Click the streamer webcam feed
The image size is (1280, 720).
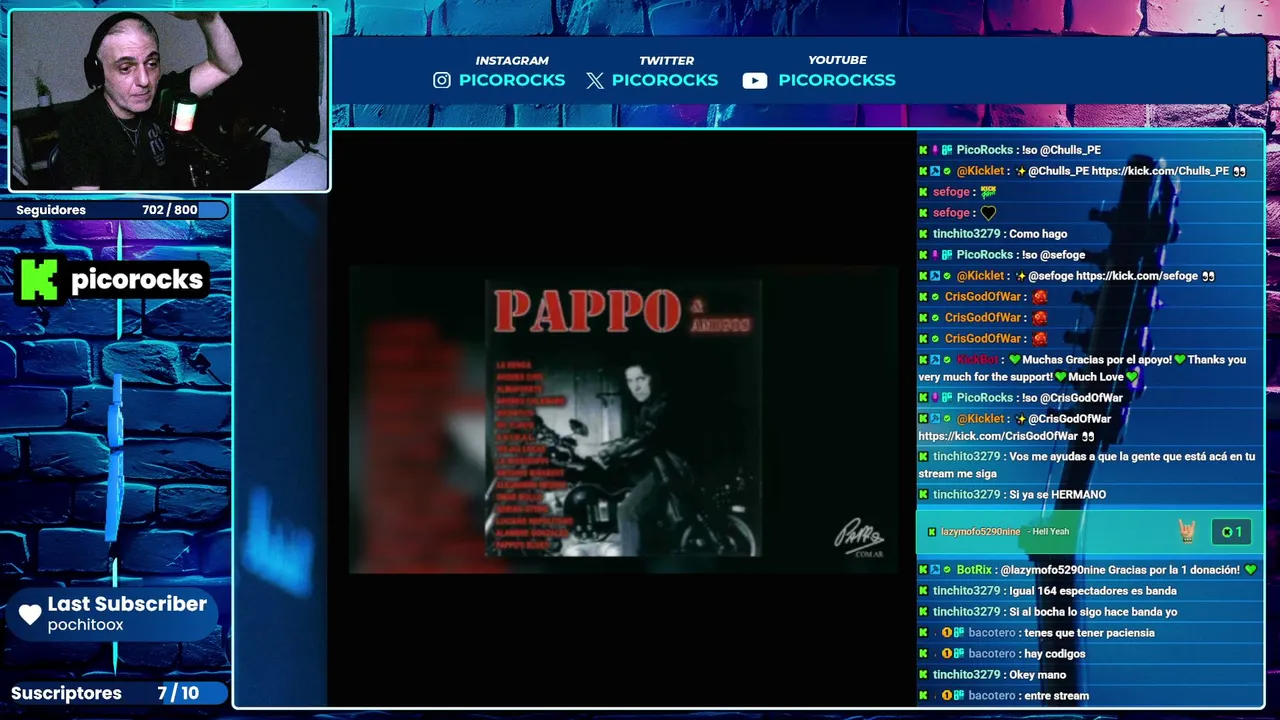(169, 100)
